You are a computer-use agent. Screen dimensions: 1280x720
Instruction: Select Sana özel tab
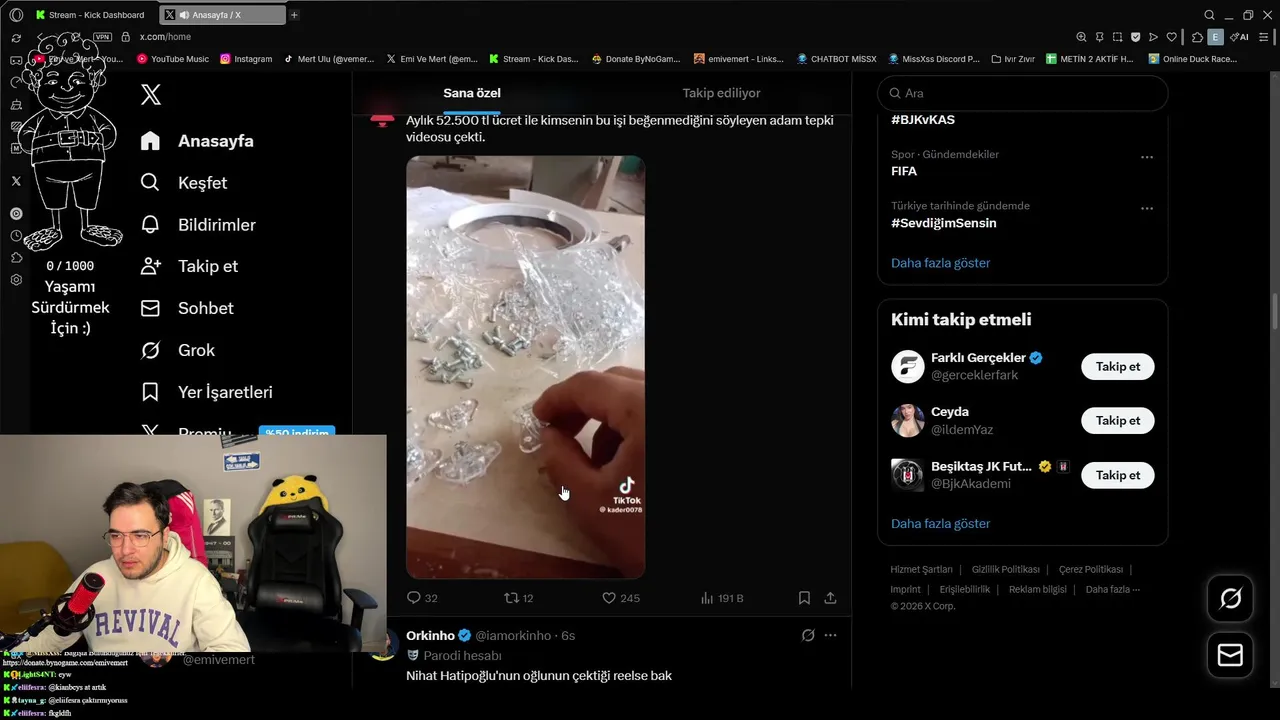pos(472,93)
